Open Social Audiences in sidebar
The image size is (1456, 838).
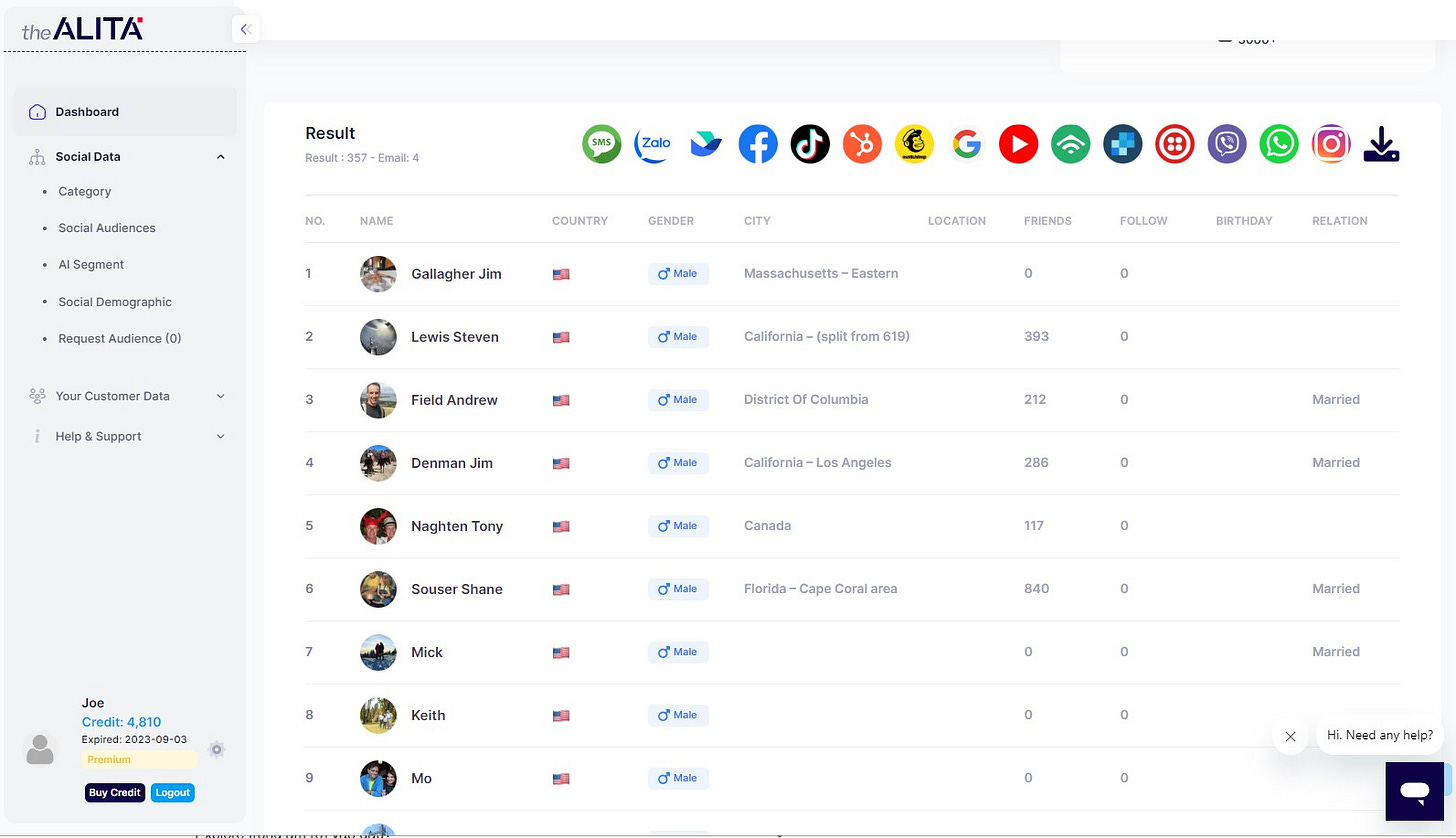pyautogui.click(x=107, y=228)
